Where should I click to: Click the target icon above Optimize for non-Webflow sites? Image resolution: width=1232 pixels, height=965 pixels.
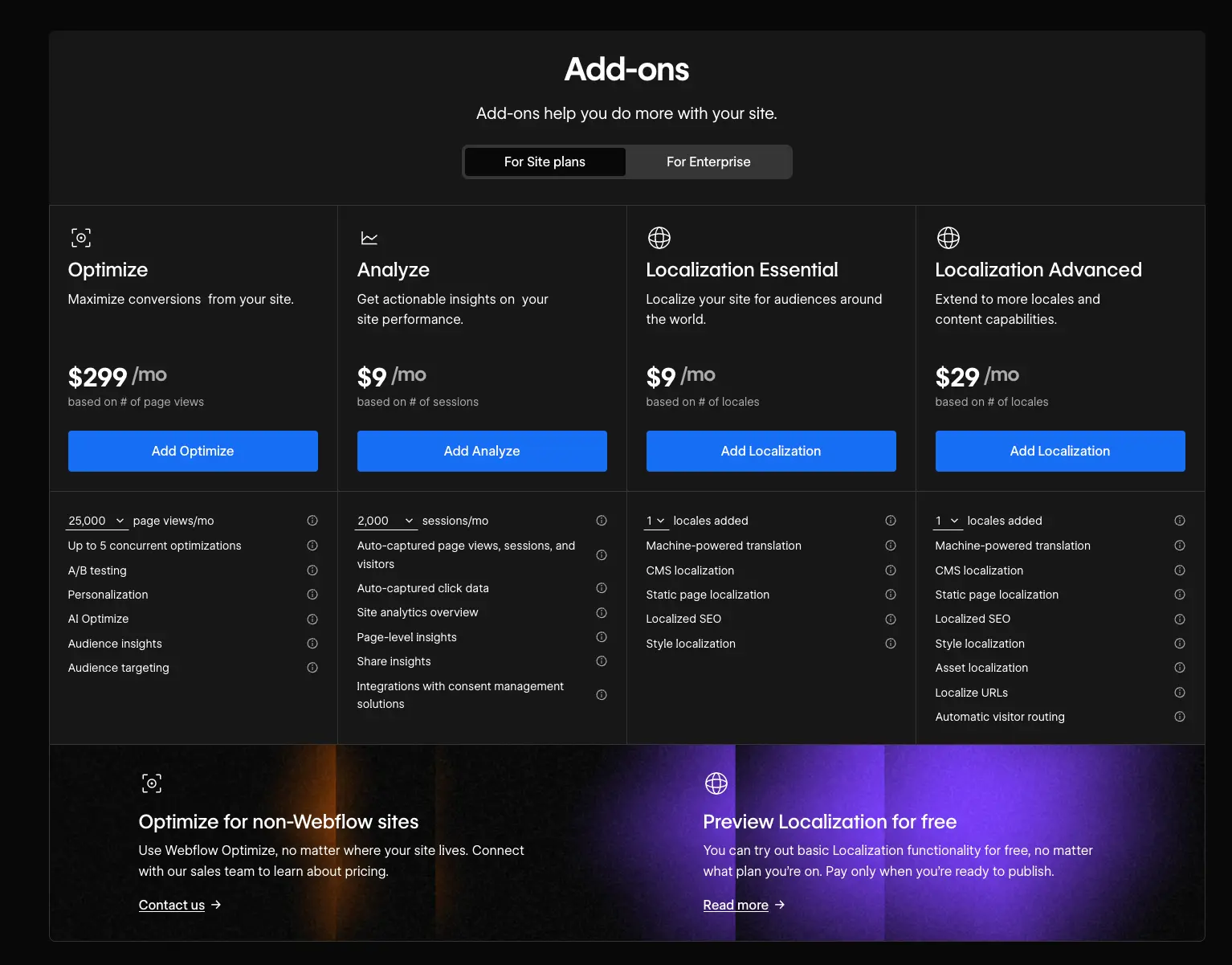click(152, 783)
